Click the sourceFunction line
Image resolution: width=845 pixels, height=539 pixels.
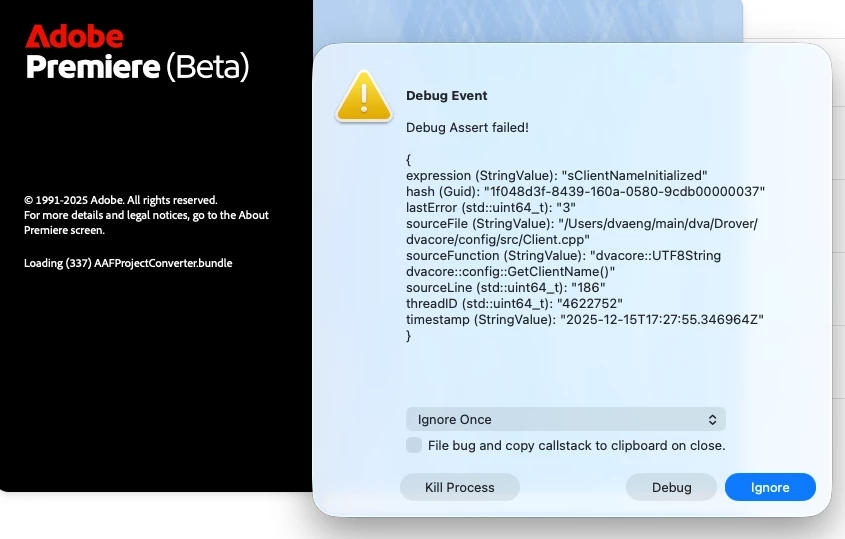pos(563,263)
